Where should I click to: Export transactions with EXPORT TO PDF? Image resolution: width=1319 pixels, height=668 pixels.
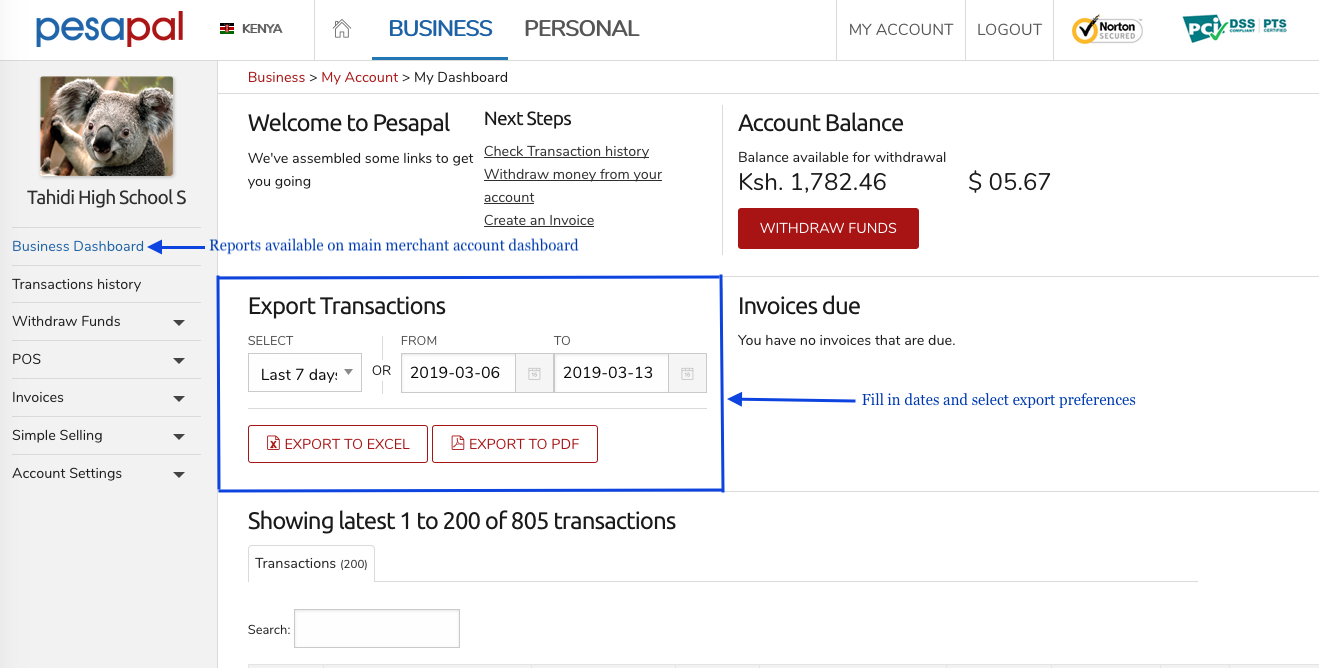coord(515,444)
